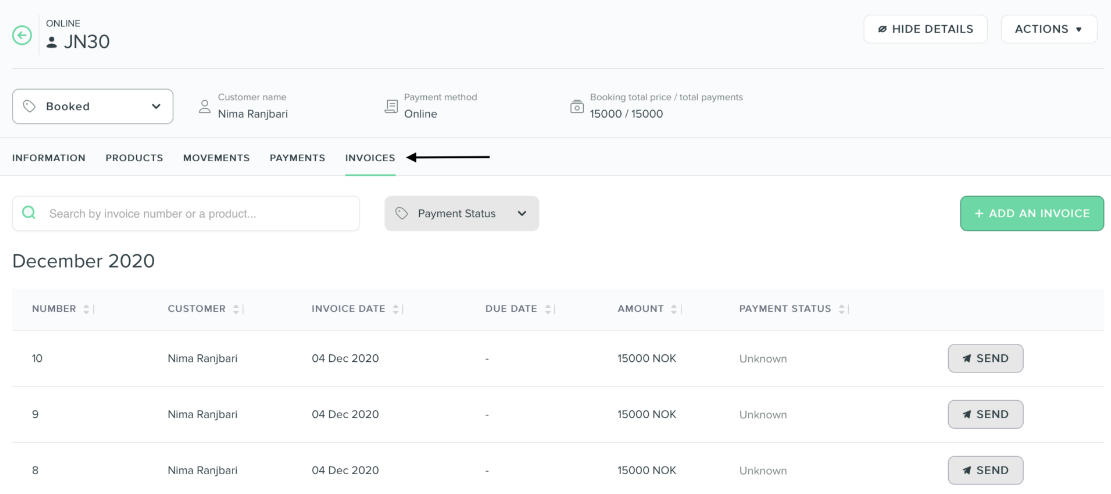Screen dimensions: 1111x494
Task: Click the Hide Details button
Action: coord(925,29)
